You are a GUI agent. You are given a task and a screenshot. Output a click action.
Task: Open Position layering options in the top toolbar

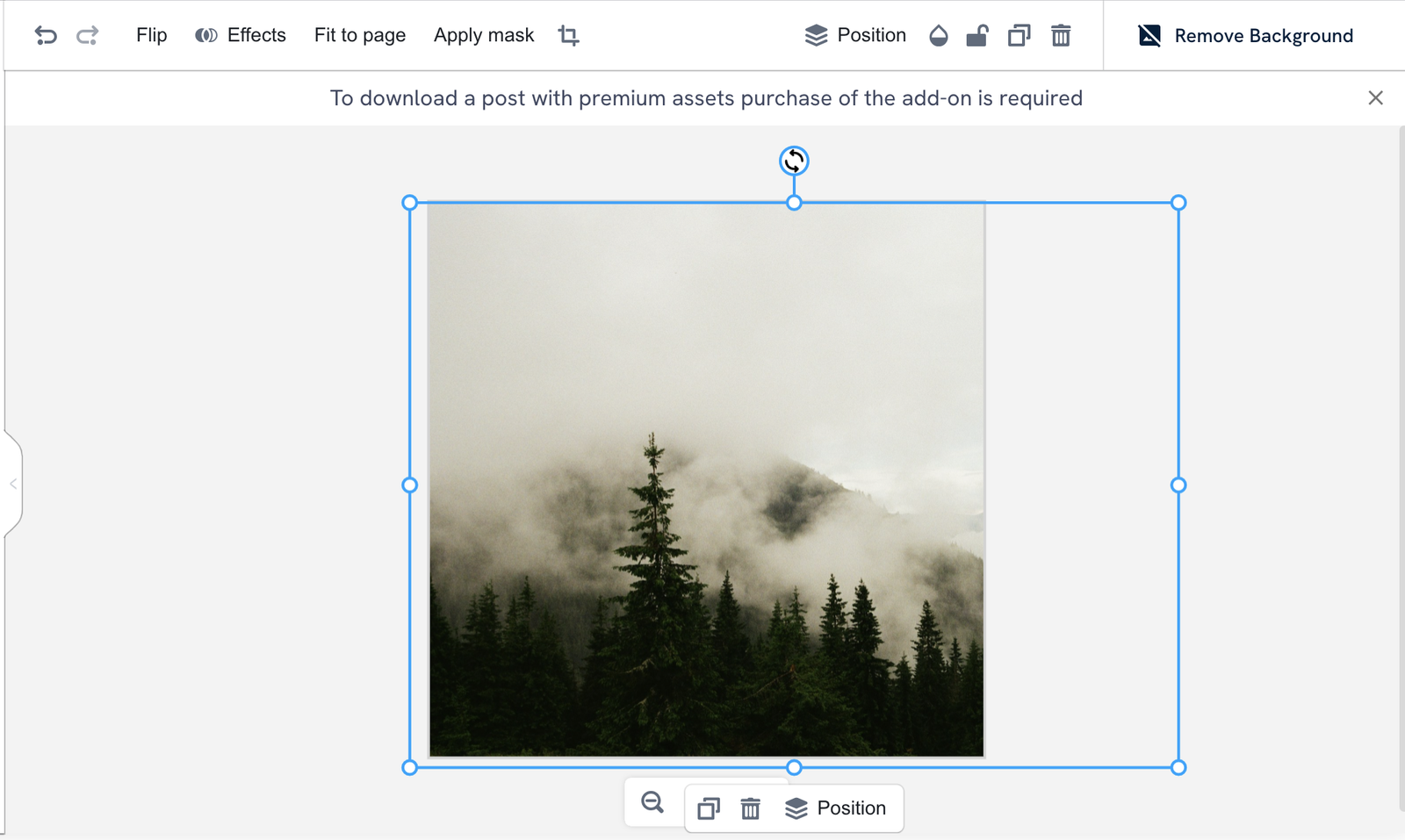click(x=856, y=35)
